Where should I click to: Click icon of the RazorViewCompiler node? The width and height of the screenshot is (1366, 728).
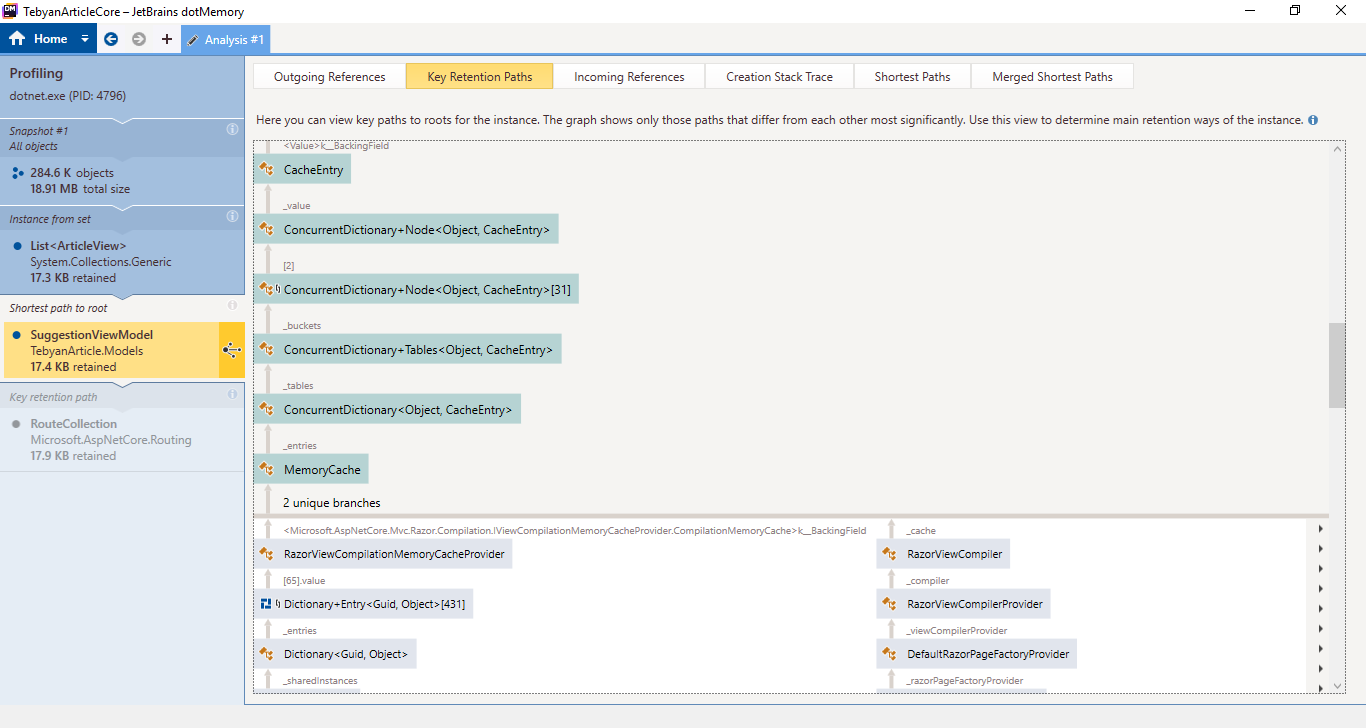[x=889, y=554]
